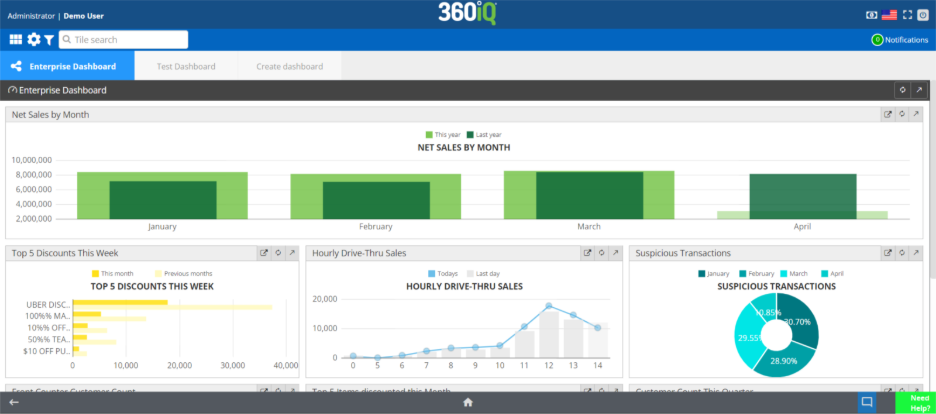936x414 pixels.
Task: Click the US flag language icon
Action: pyautogui.click(x=888, y=15)
